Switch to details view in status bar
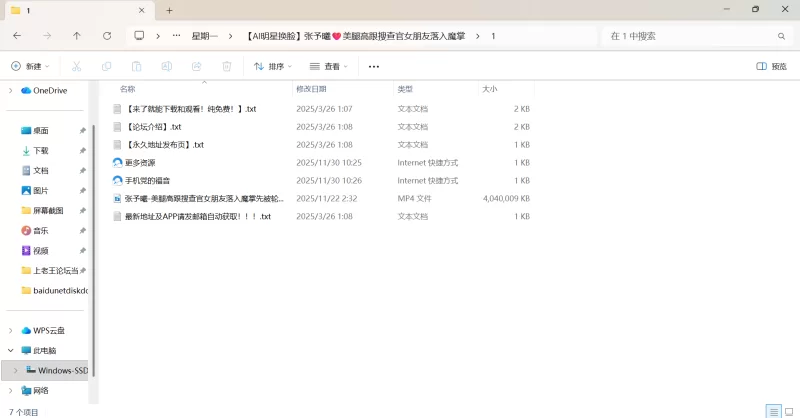Viewport: 800px width, 418px height. click(x=772, y=411)
